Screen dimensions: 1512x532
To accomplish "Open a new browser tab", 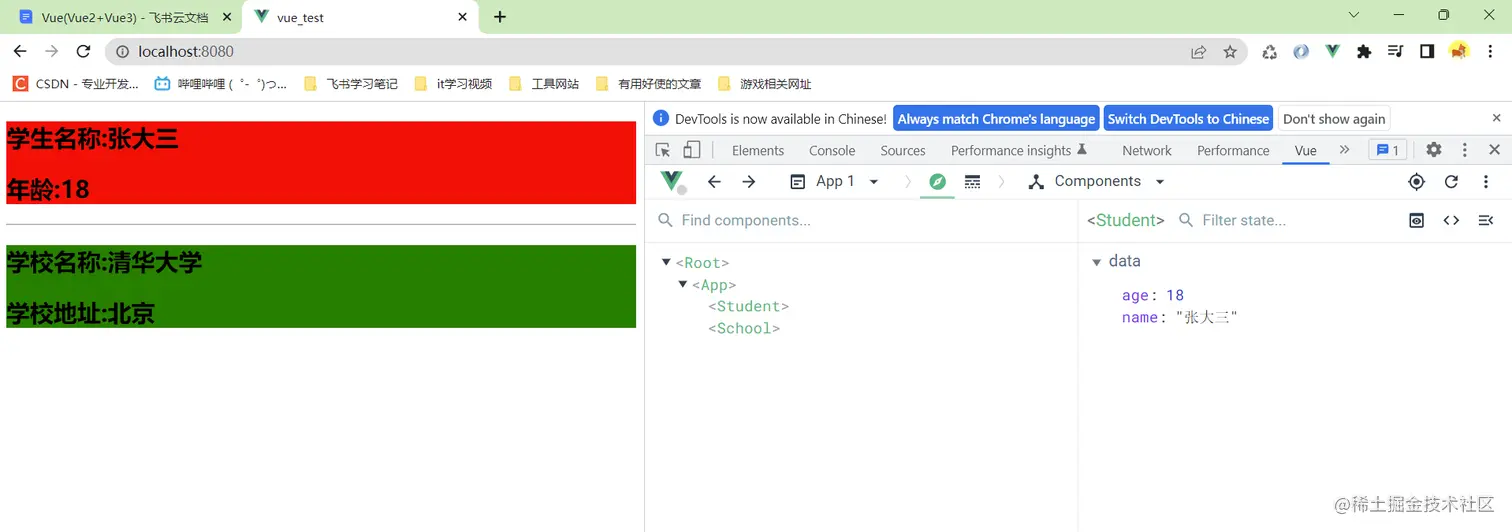I will [500, 17].
